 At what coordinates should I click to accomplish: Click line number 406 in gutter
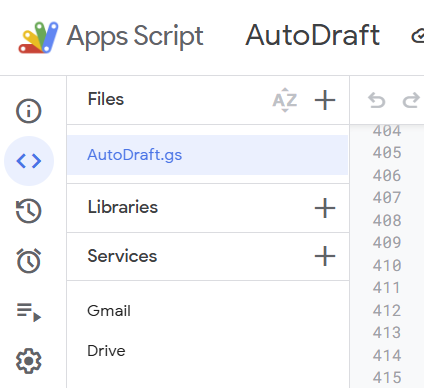[x=387, y=176]
